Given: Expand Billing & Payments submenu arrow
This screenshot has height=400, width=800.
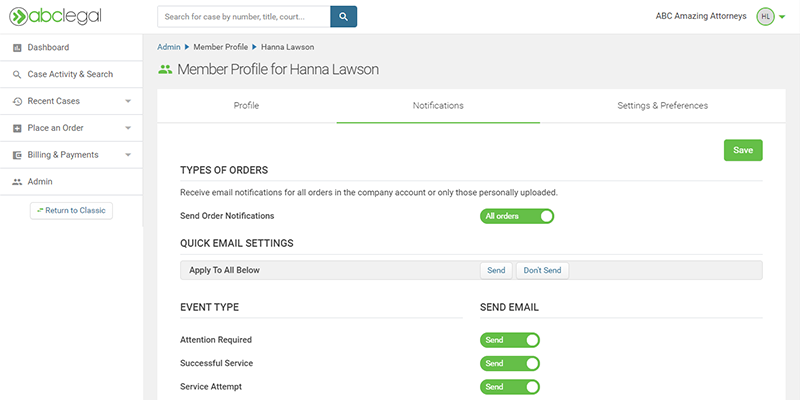Looking at the screenshot, I should 128,155.
